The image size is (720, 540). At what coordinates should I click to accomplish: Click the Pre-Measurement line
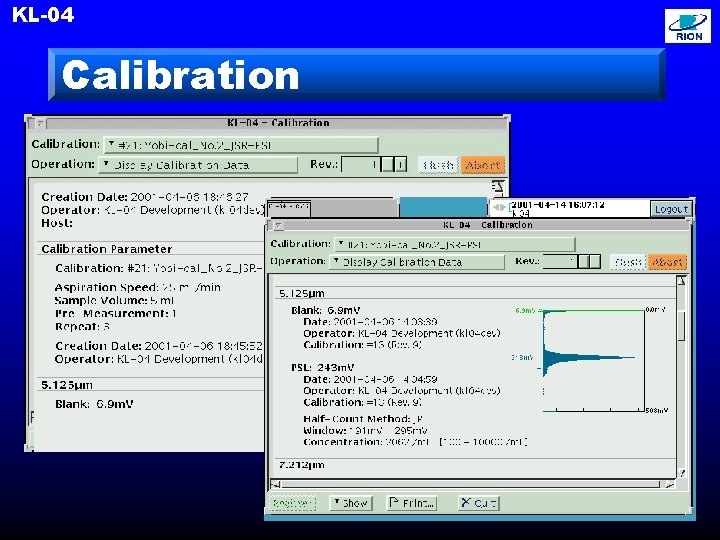116,314
